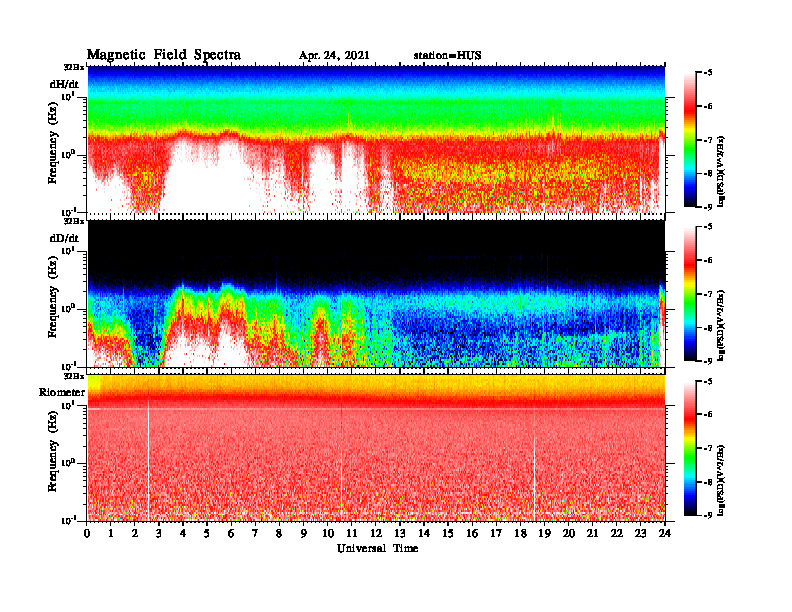This screenshot has width=792, height=612.
Task: Select the date "Apr. 24, 2021"
Action: (x=334, y=56)
